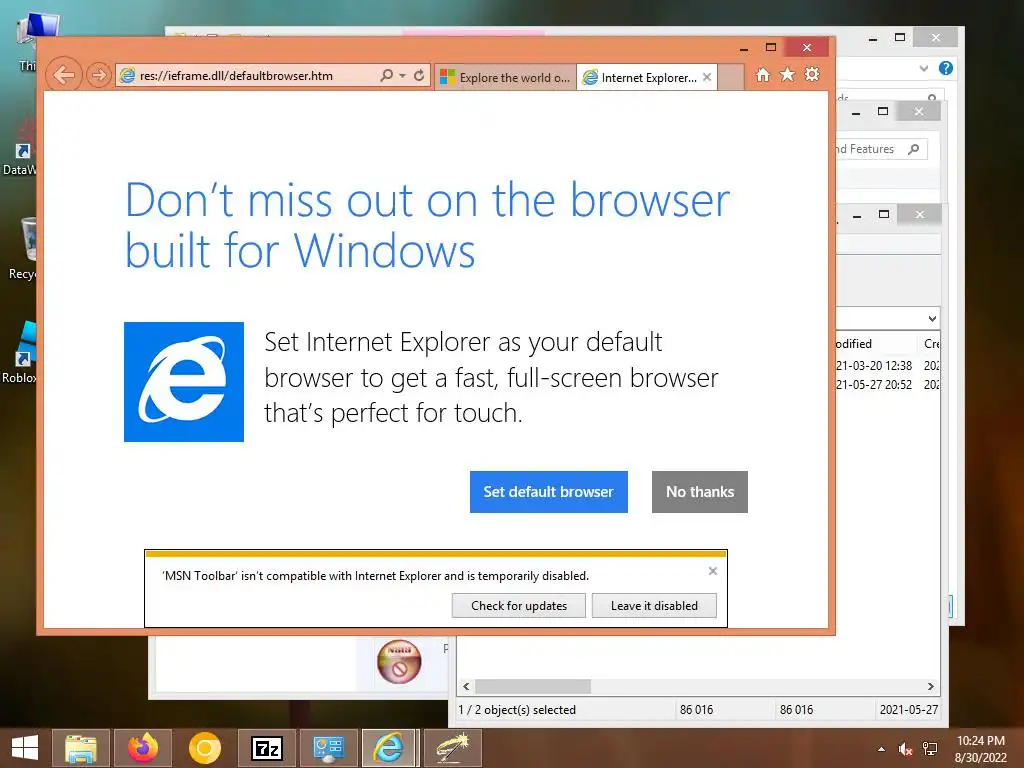This screenshot has height=768, width=1024.
Task: Open the Windows Start button
Action: coord(25,748)
